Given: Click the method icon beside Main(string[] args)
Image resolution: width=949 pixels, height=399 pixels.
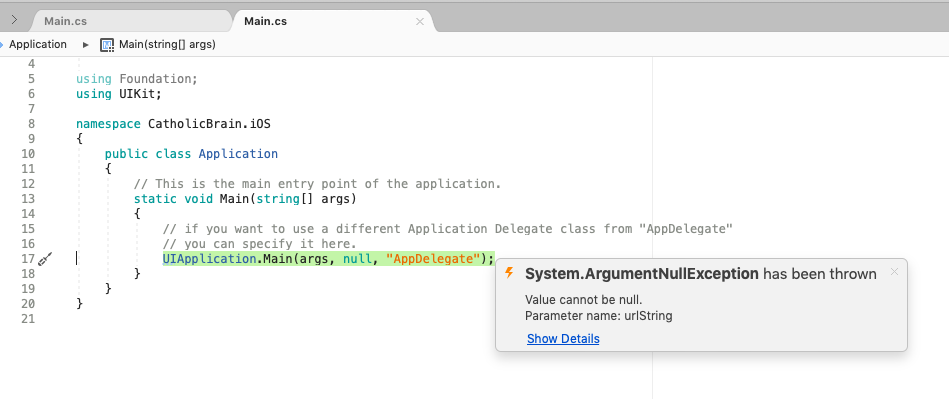Looking at the screenshot, I should (x=107, y=45).
